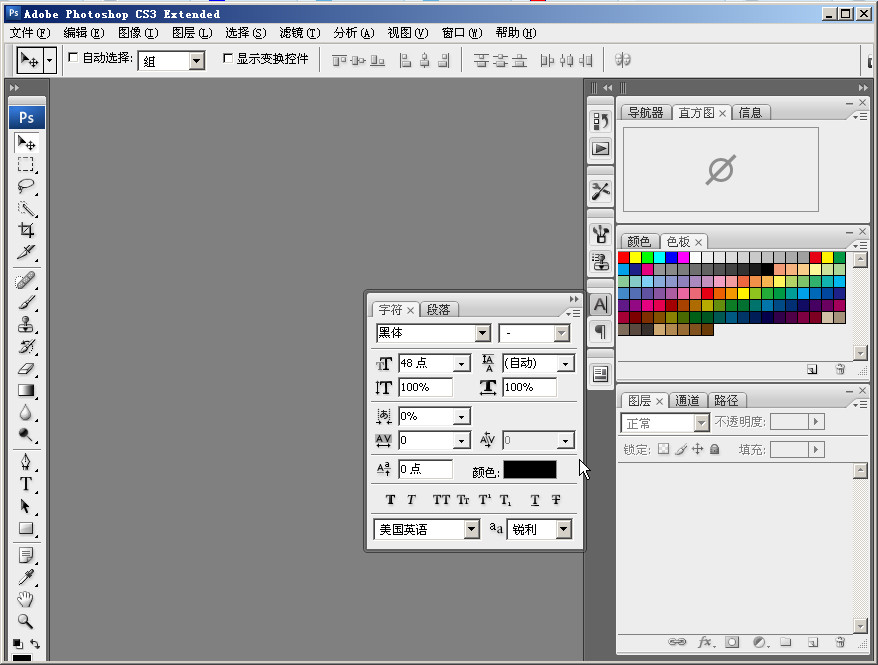Open the 滤镜 menu
Viewport: 878px width, 665px height.
coord(299,33)
